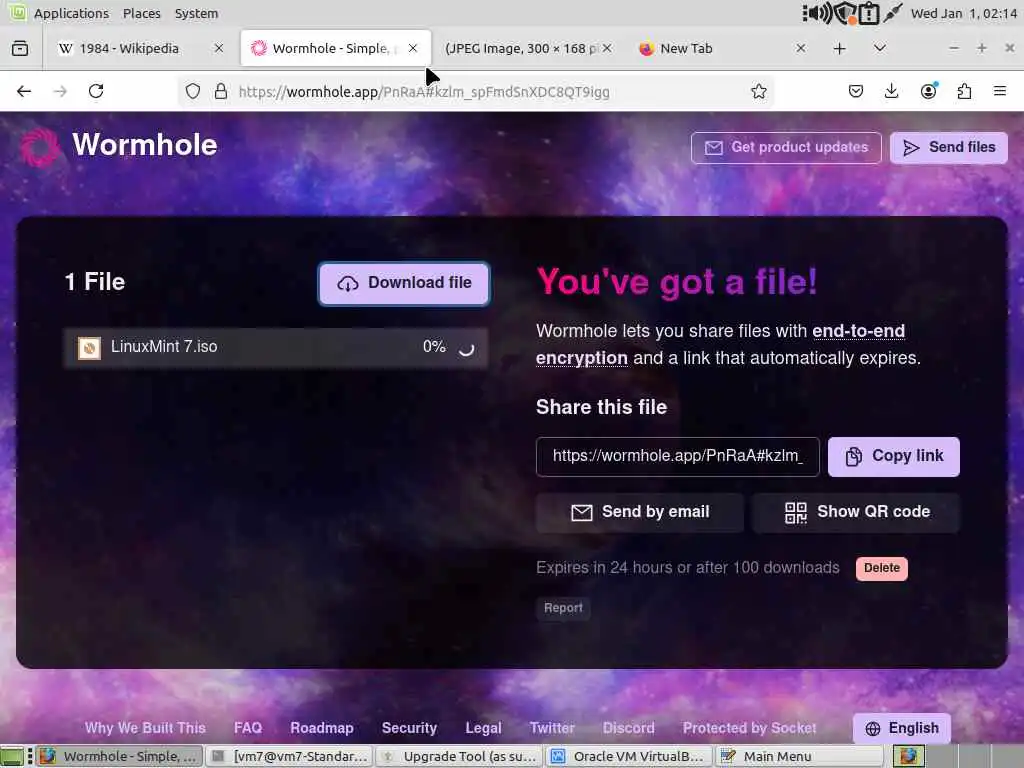Go back one page in Firefox
This screenshot has width=1024, height=768.
click(x=24, y=91)
